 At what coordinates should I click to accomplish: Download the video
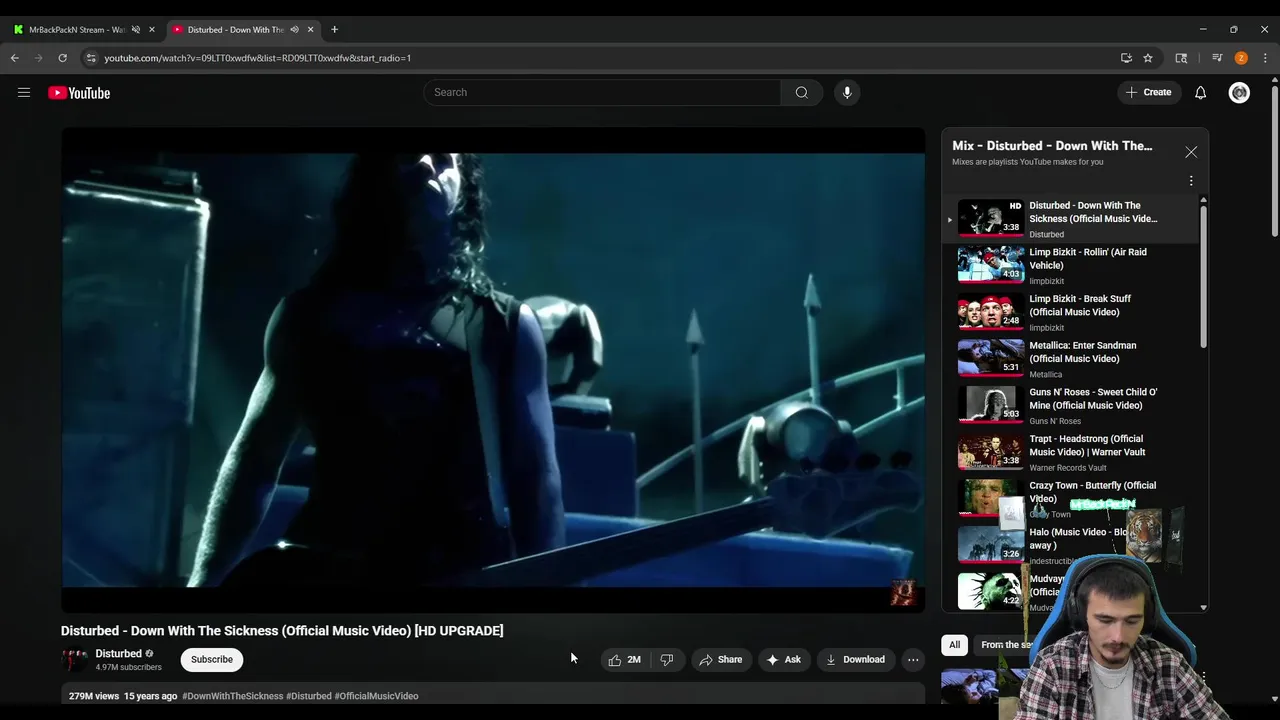pyautogui.click(x=855, y=660)
